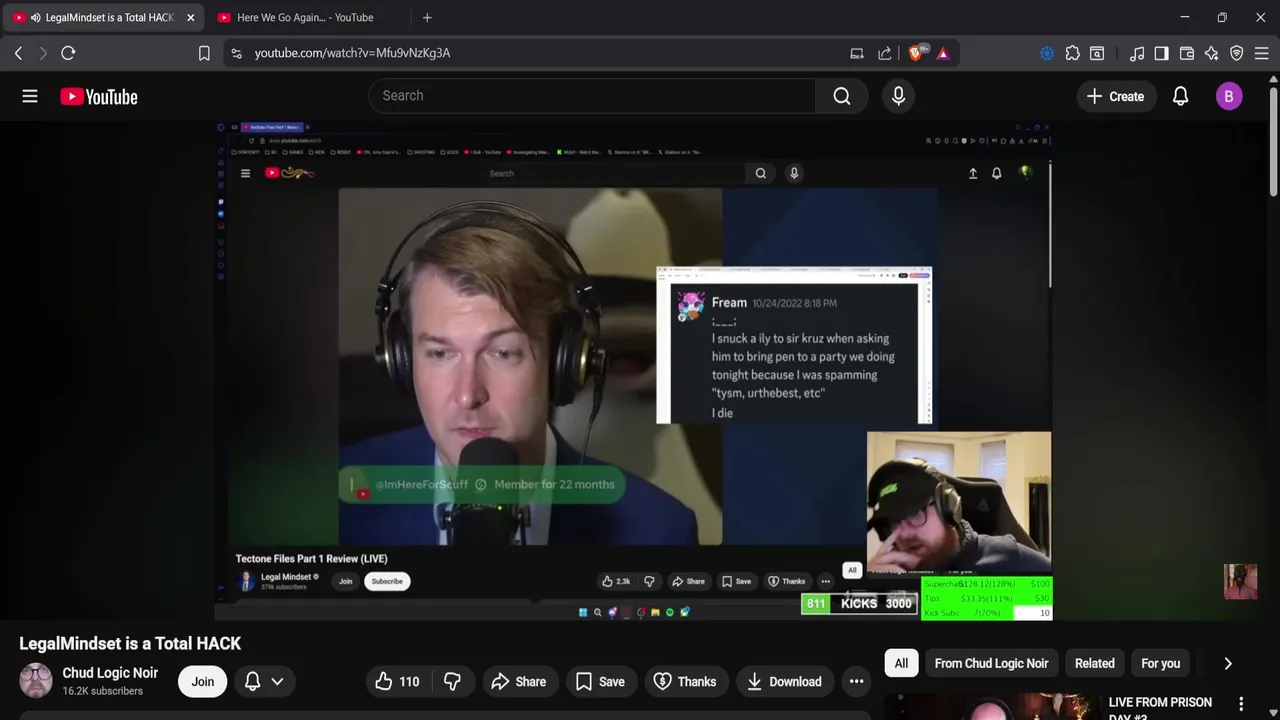
Task: Open Chud Logic Noir channel avatar
Action: pyautogui.click(x=36, y=681)
